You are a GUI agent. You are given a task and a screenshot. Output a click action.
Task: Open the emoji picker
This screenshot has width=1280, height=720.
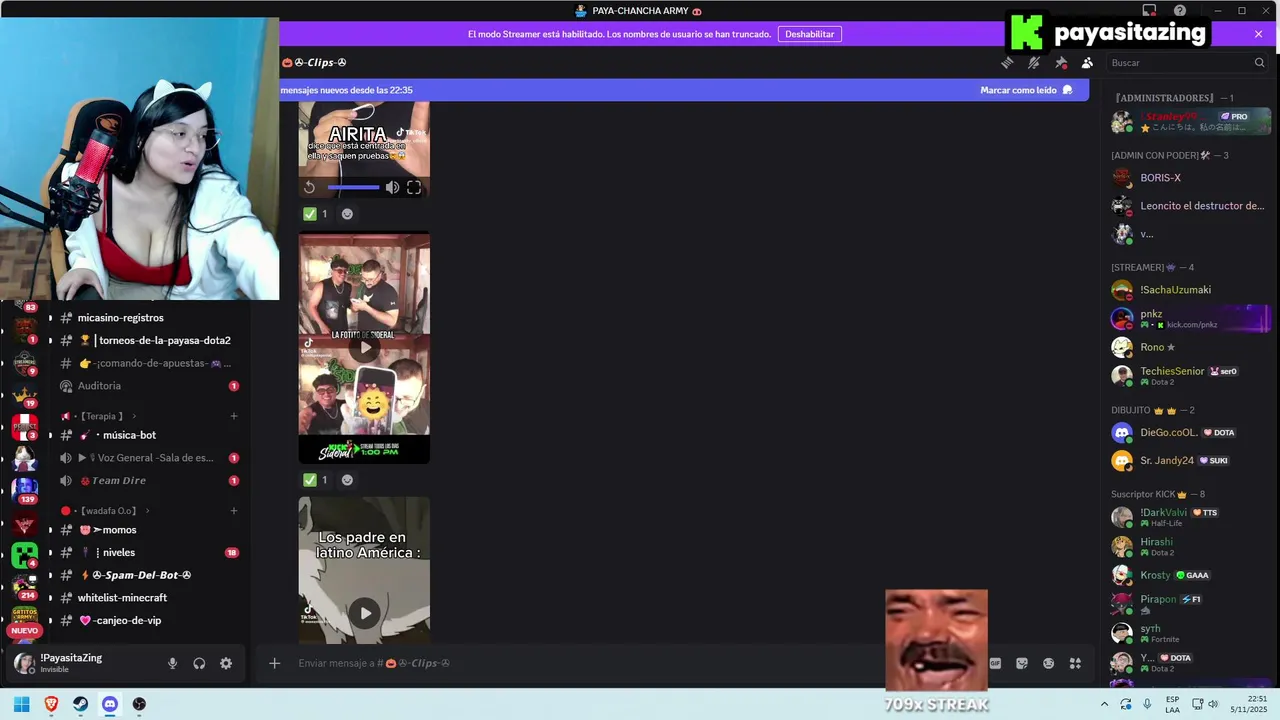[1048, 663]
